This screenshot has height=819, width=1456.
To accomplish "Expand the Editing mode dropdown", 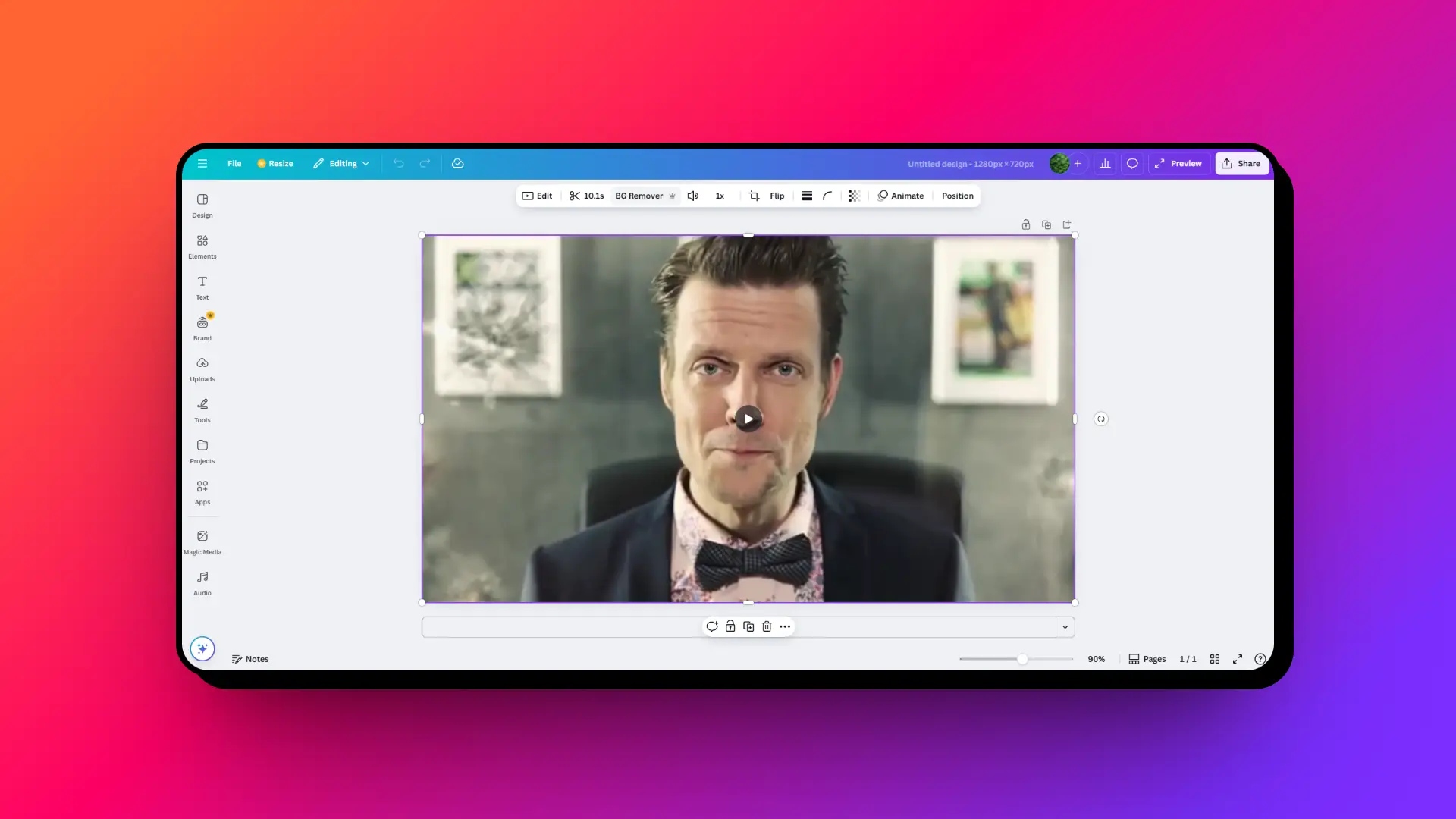I will [x=341, y=163].
